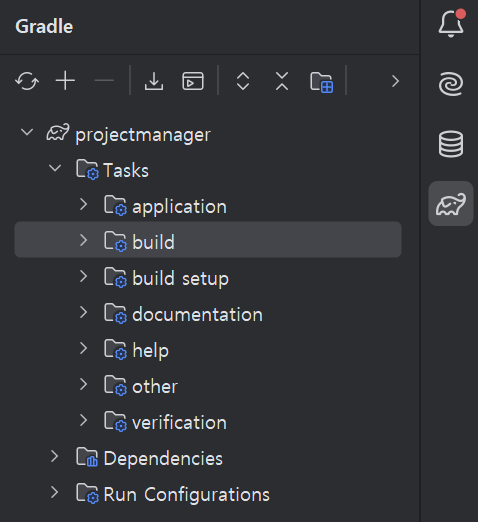Open the Execute Gradle Task icon
The image size is (478, 522).
coord(193,81)
